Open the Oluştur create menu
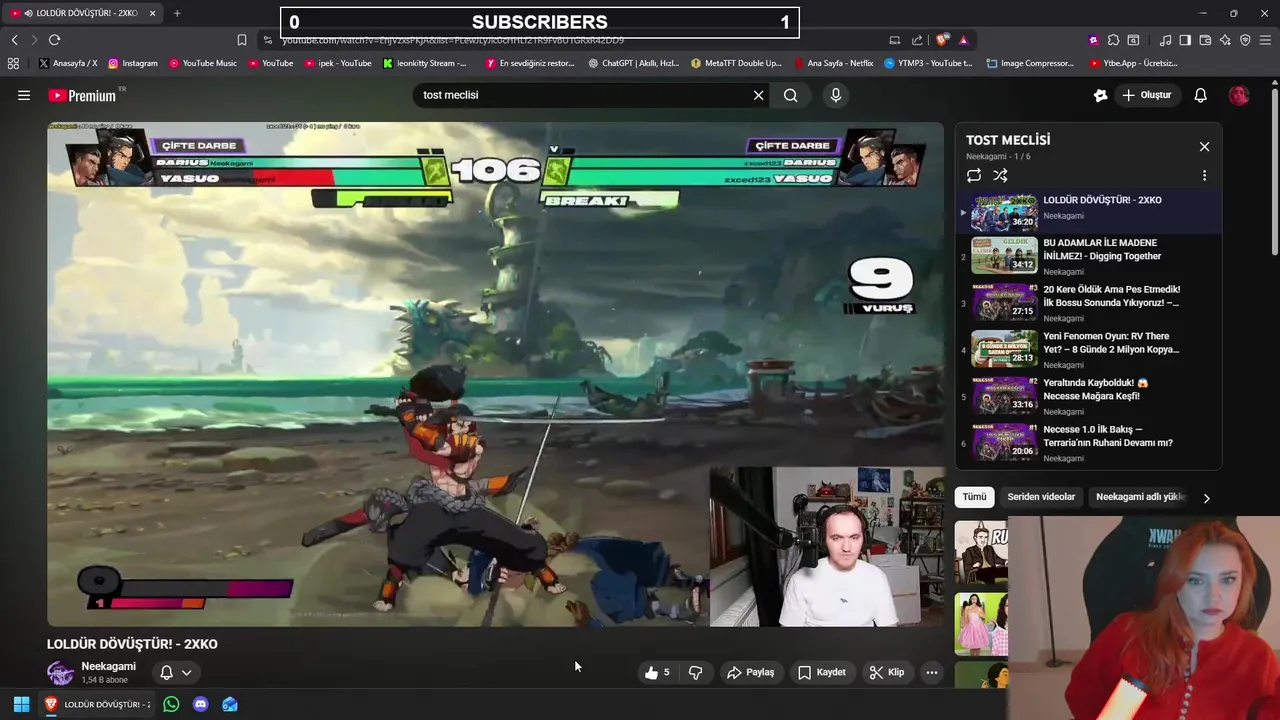 [x=1146, y=95]
